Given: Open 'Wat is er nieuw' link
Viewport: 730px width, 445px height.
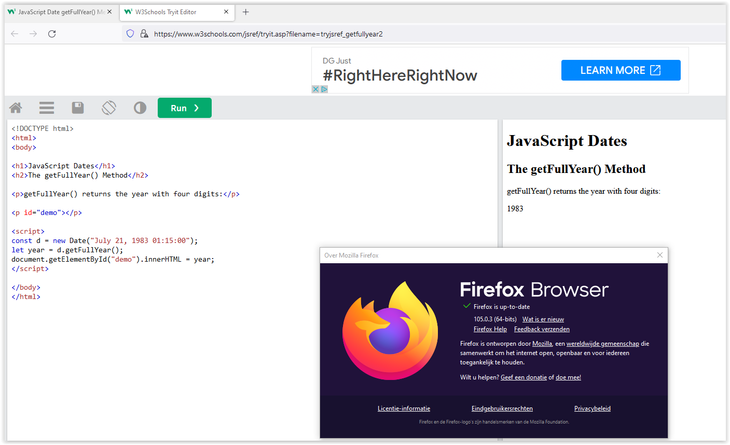Looking at the screenshot, I should click(543, 319).
